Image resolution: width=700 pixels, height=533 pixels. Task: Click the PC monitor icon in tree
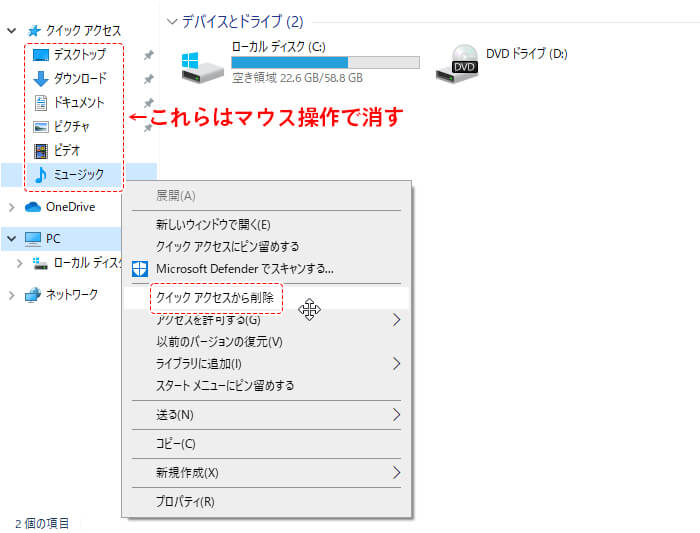click(x=33, y=239)
